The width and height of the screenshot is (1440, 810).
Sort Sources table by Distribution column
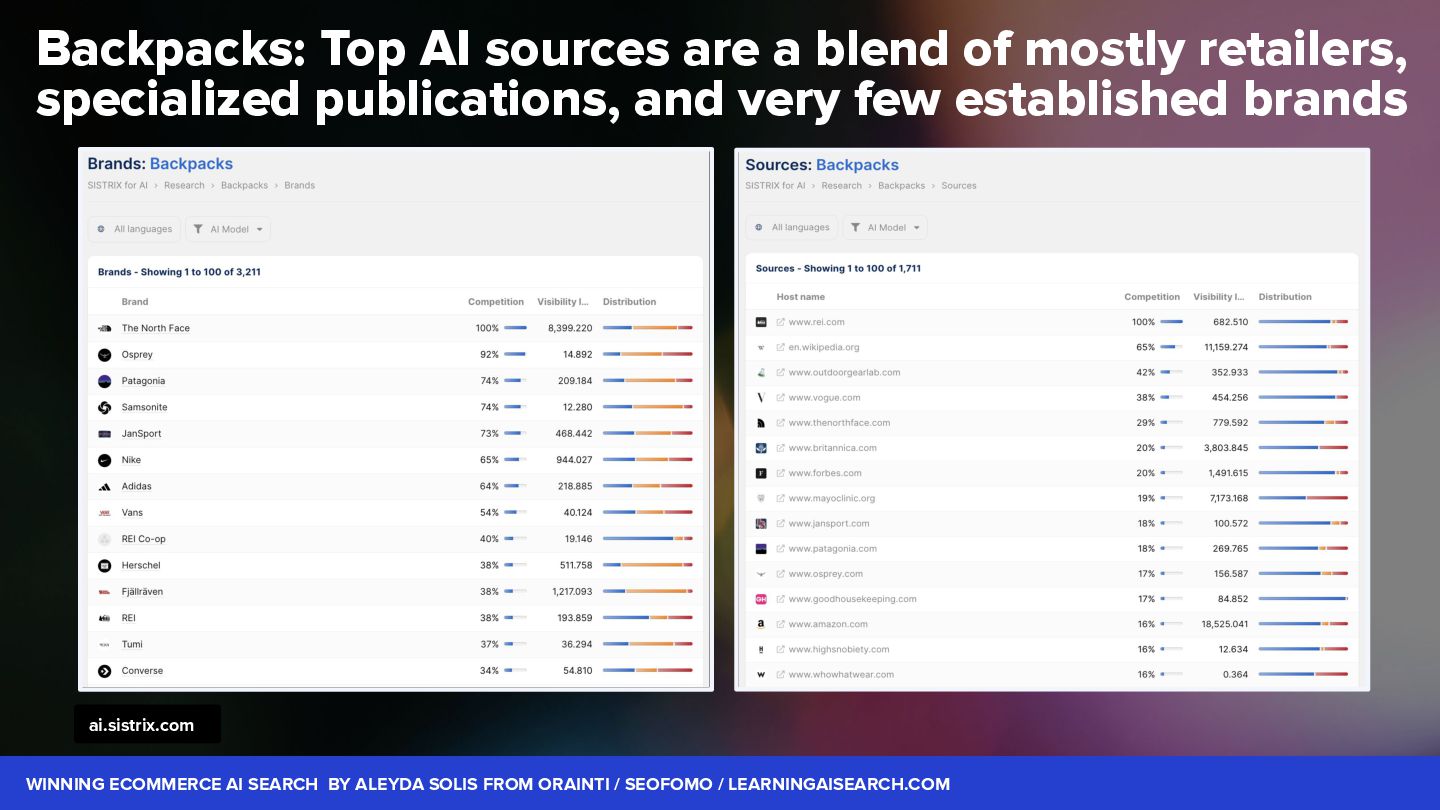click(x=1285, y=297)
